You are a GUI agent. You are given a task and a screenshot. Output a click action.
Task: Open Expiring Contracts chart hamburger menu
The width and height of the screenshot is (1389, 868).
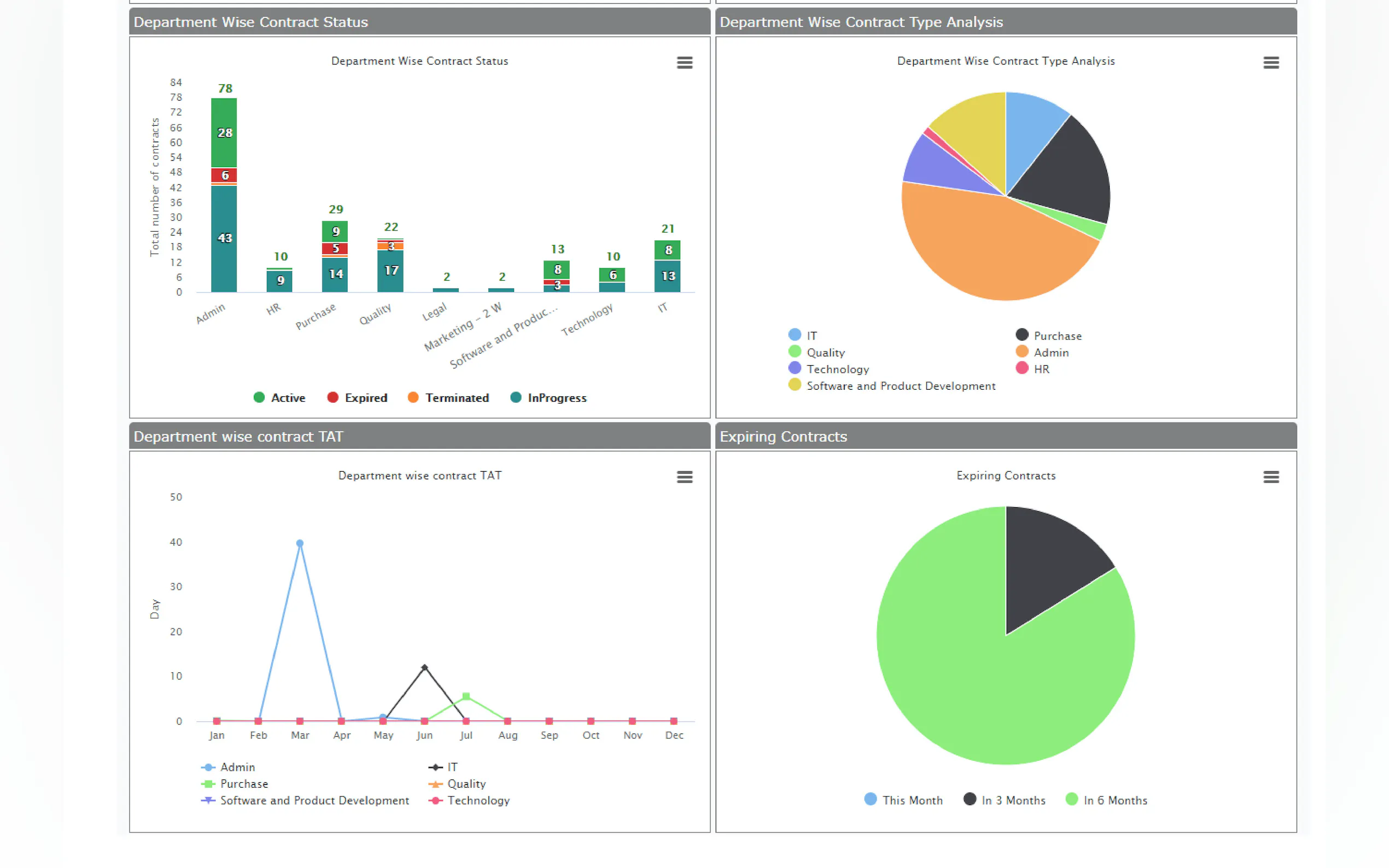click(x=1270, y=477)
